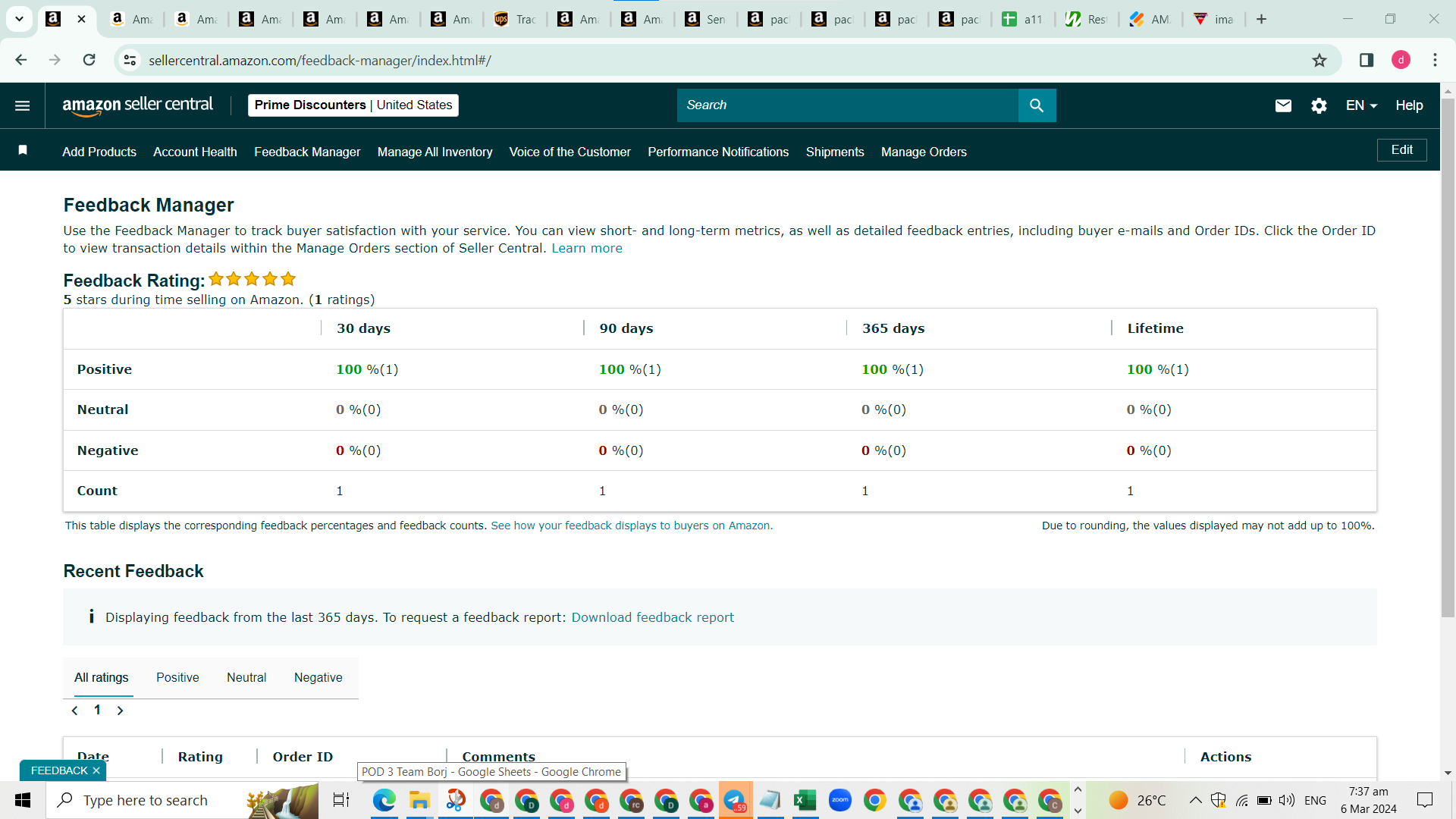Screen dimensions: 1456x819
Task: Open the Chrome profile avatar
Action: point(1401,60)
